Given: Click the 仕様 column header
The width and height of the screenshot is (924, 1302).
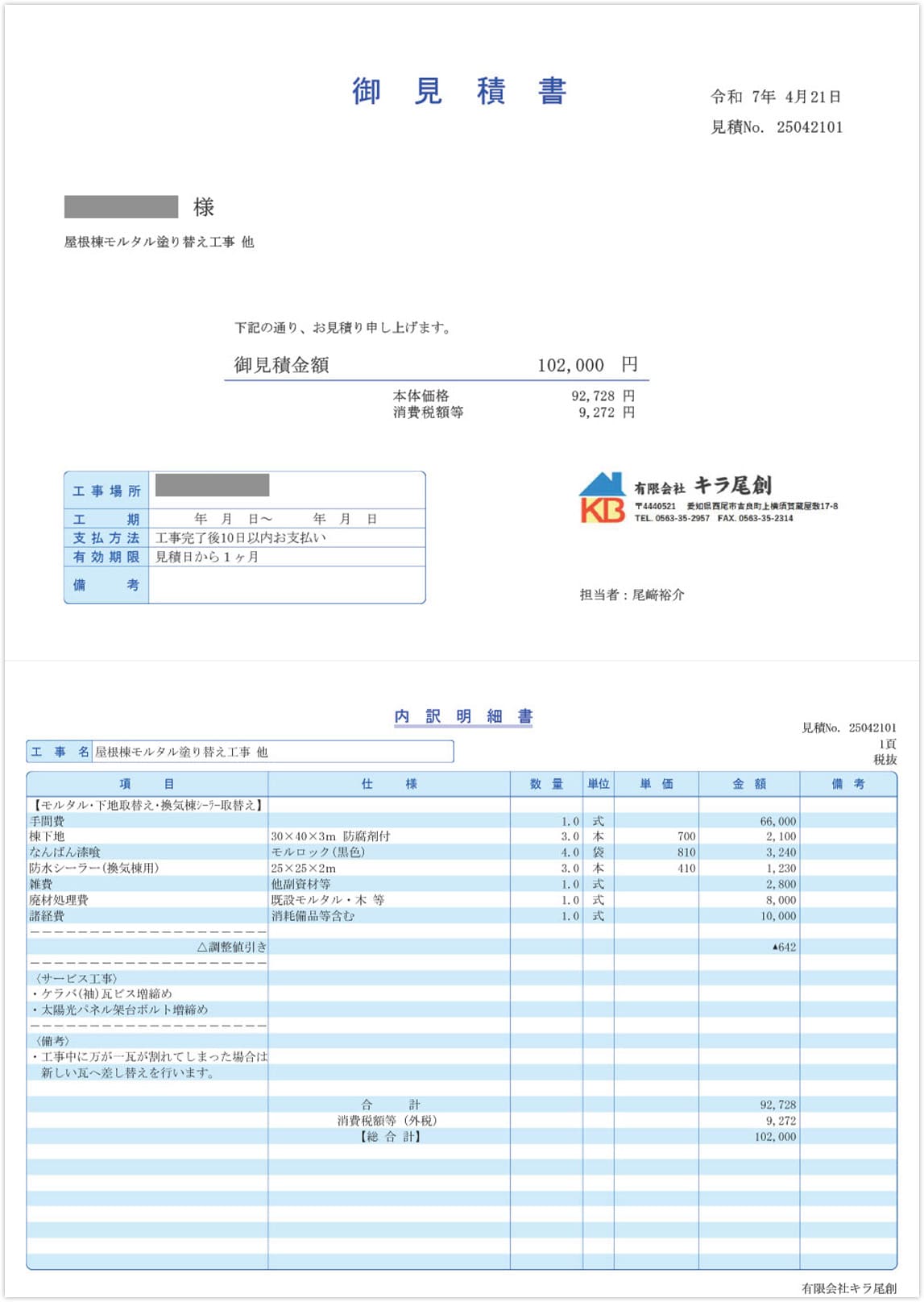Looking at the screenshot, I should pyautogui.click(x=389, y=784).
